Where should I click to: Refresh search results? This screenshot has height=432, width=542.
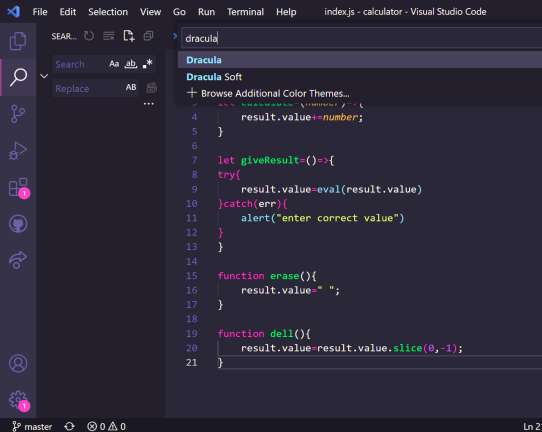coord(89,36)
